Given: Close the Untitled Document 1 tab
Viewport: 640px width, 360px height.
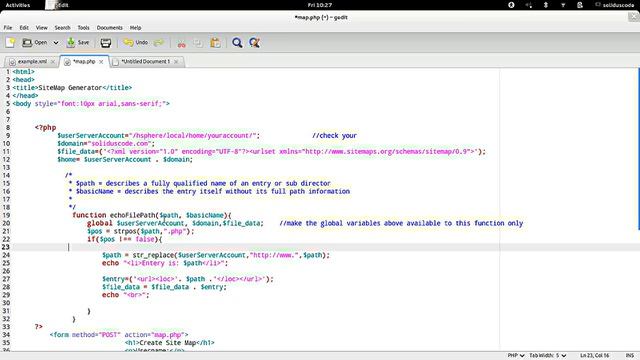Looking at the screenshot, I should (x=176, y=62).
